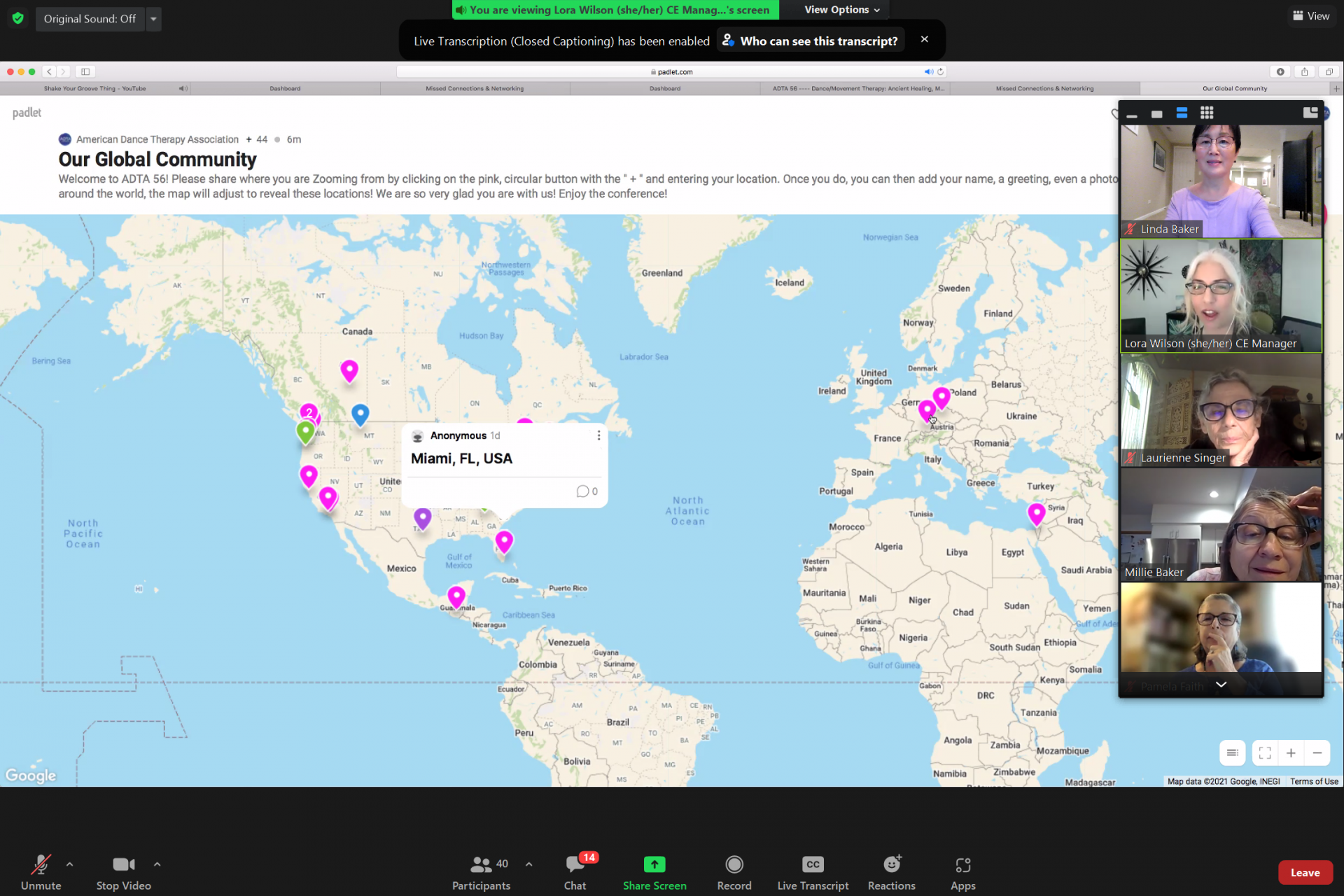
Task: Click side-by-side mode icon in video panel
Action: point(1310,113)
